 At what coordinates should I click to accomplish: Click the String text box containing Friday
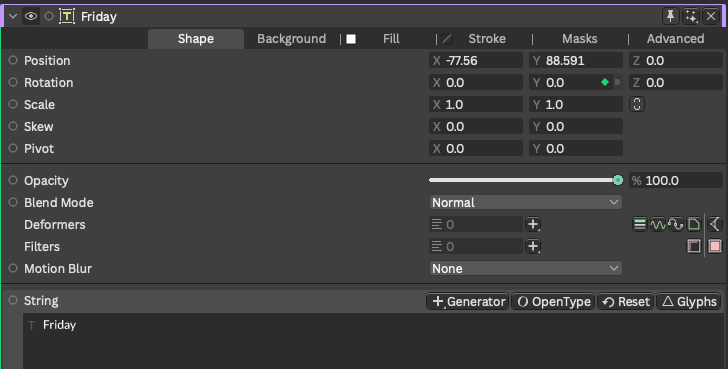(x=373, y=341)
